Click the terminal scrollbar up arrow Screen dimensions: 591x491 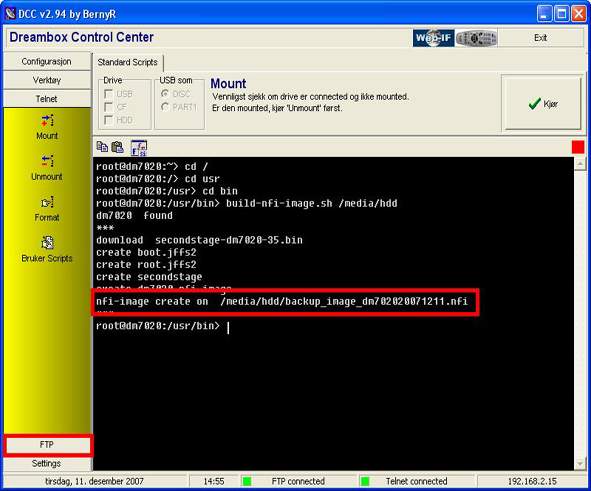[580, 164]
